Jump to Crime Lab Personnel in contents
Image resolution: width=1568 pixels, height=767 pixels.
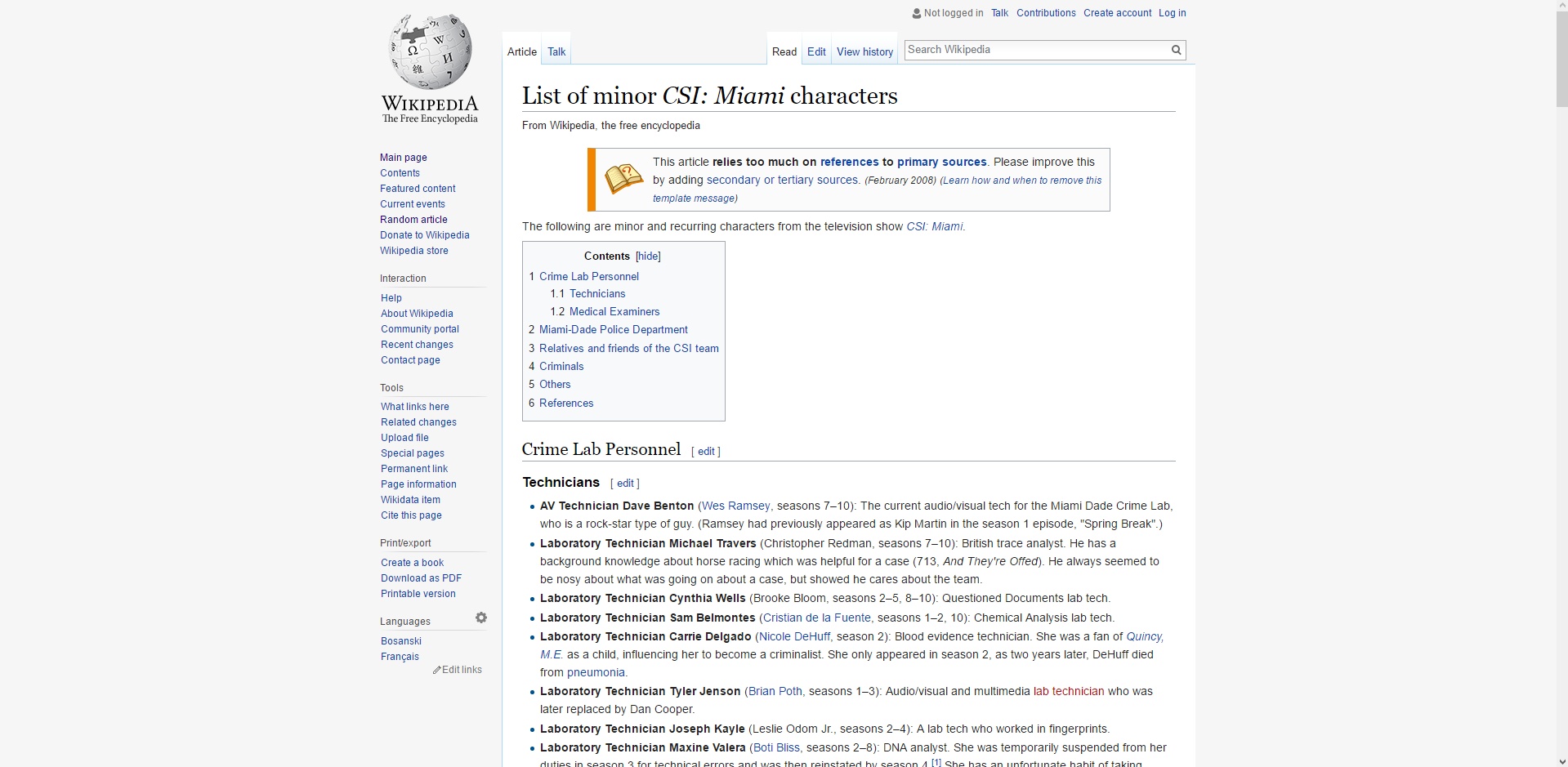(x=589, y=277)
